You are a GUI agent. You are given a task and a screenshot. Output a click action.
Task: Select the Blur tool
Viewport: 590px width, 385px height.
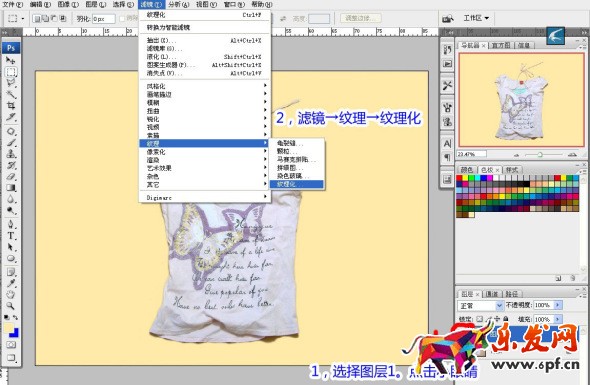tap(11, 199)
